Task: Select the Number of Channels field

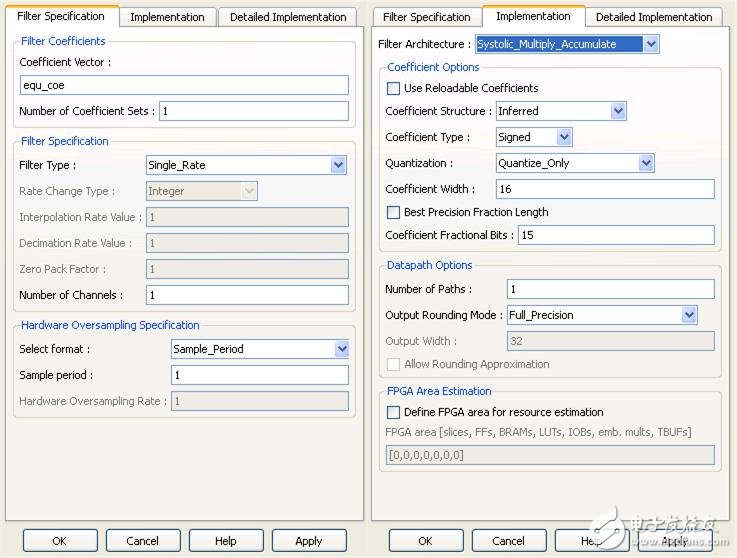Action: (x=246, y=295)
